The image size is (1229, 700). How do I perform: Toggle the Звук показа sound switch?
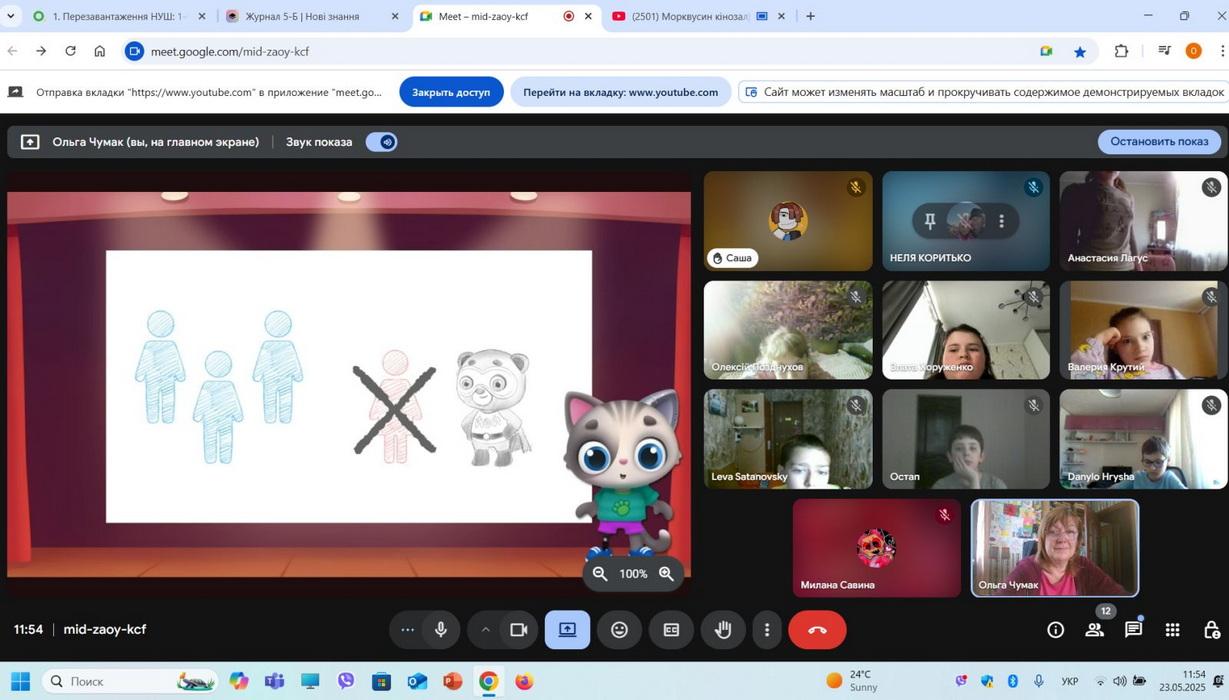pos(381,142)
